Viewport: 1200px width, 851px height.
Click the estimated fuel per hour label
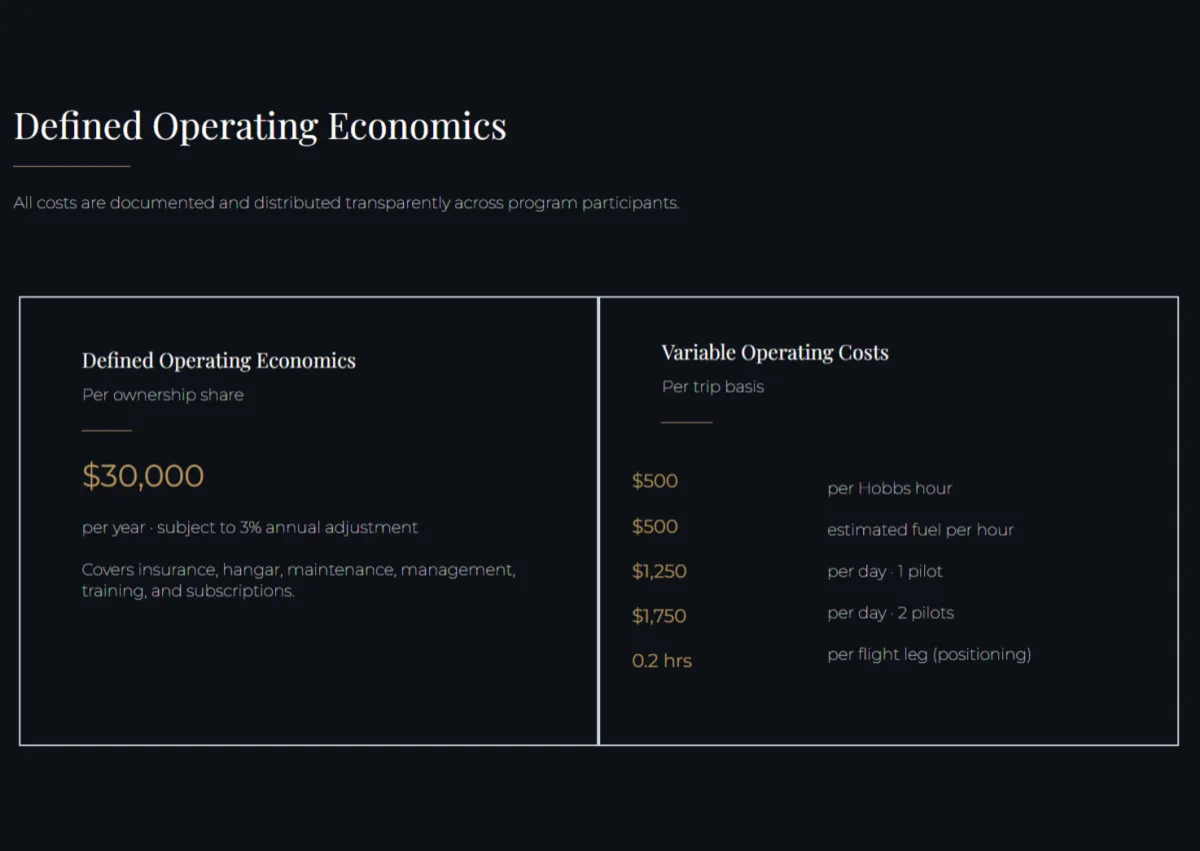click(920, 530)
